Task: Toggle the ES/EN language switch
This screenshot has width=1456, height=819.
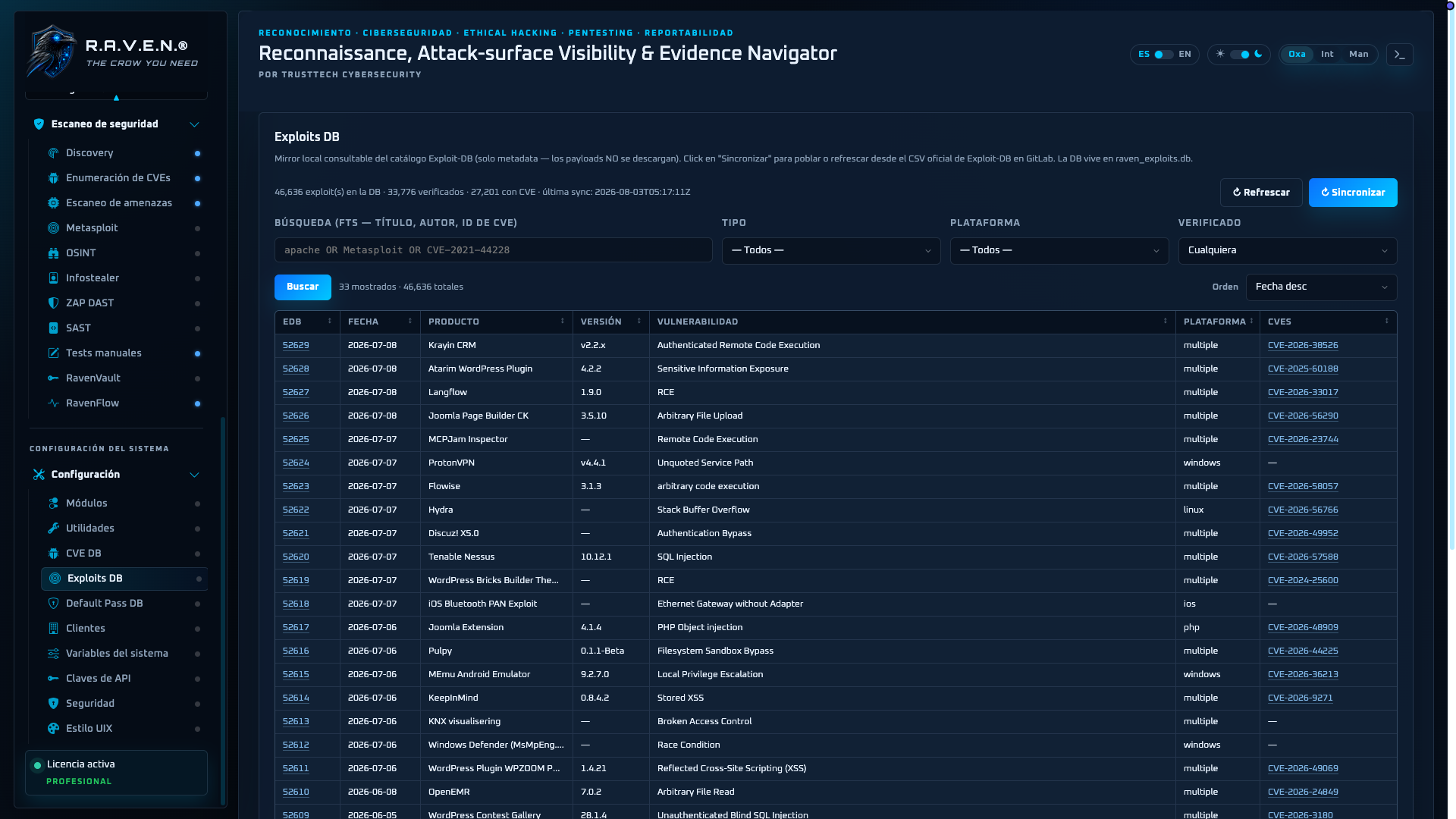Action: pyautogui.click(x=1164, y=55)
